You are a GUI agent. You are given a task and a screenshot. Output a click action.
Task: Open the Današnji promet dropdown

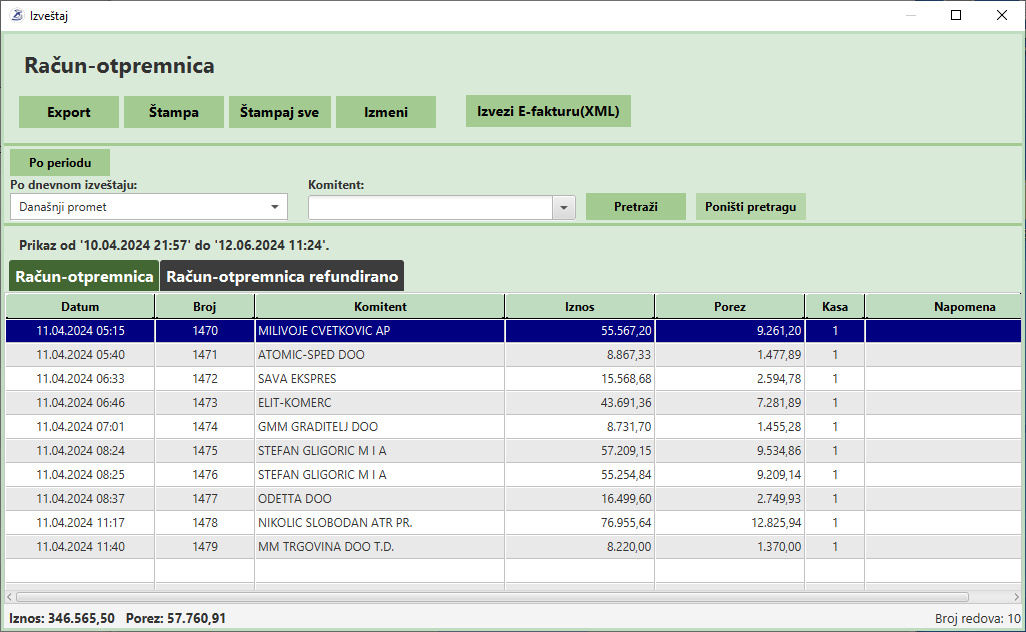(149, 207)
